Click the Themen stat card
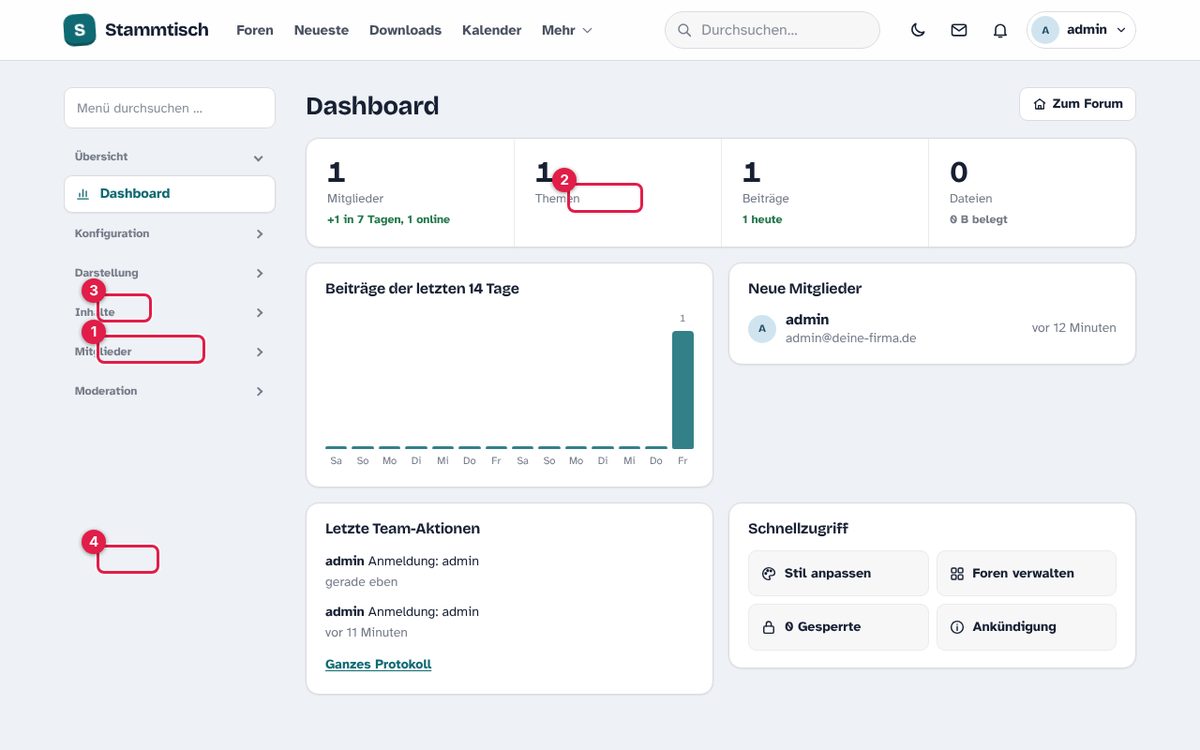This screenshot has height=750, width=1200. (x=618, y=193)
